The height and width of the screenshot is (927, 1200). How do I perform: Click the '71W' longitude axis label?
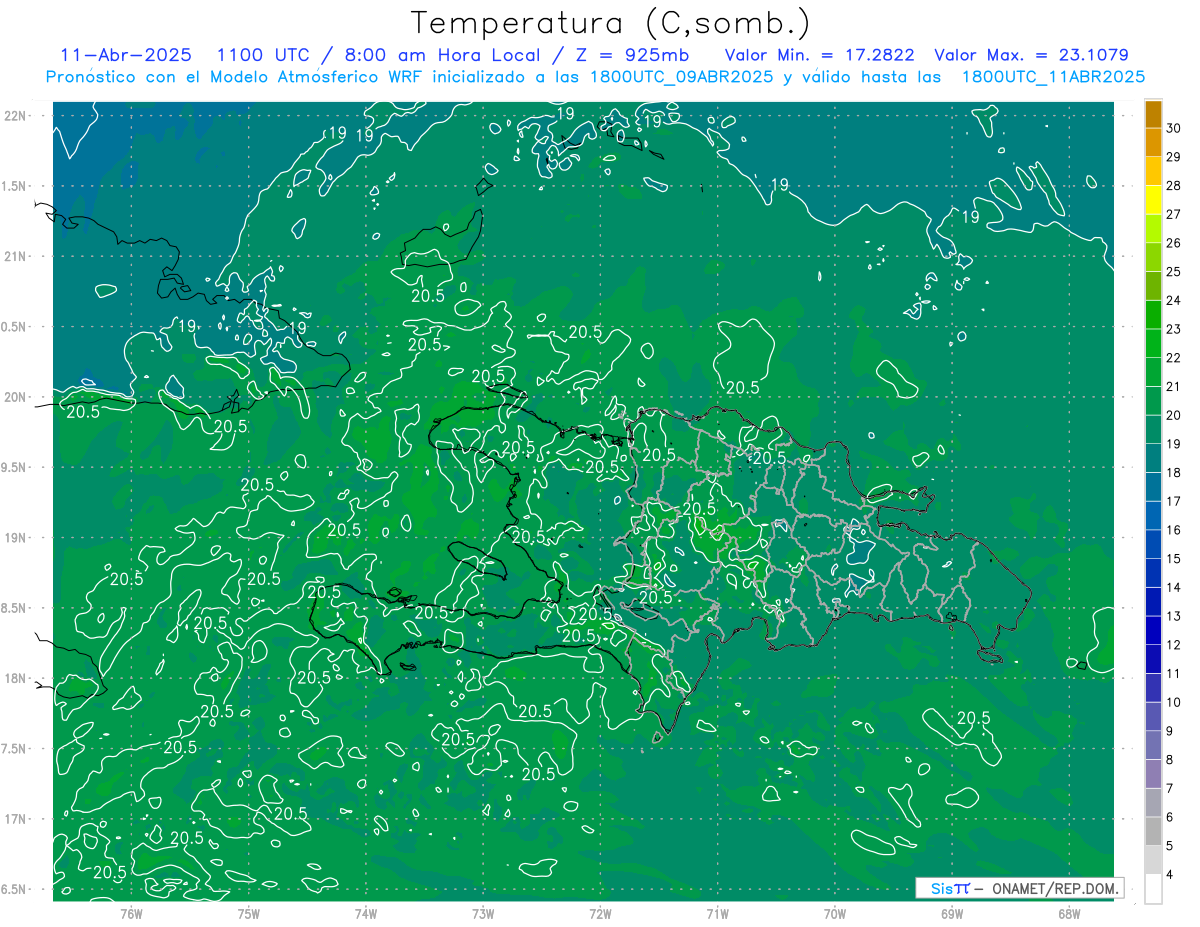click(717, 913)
